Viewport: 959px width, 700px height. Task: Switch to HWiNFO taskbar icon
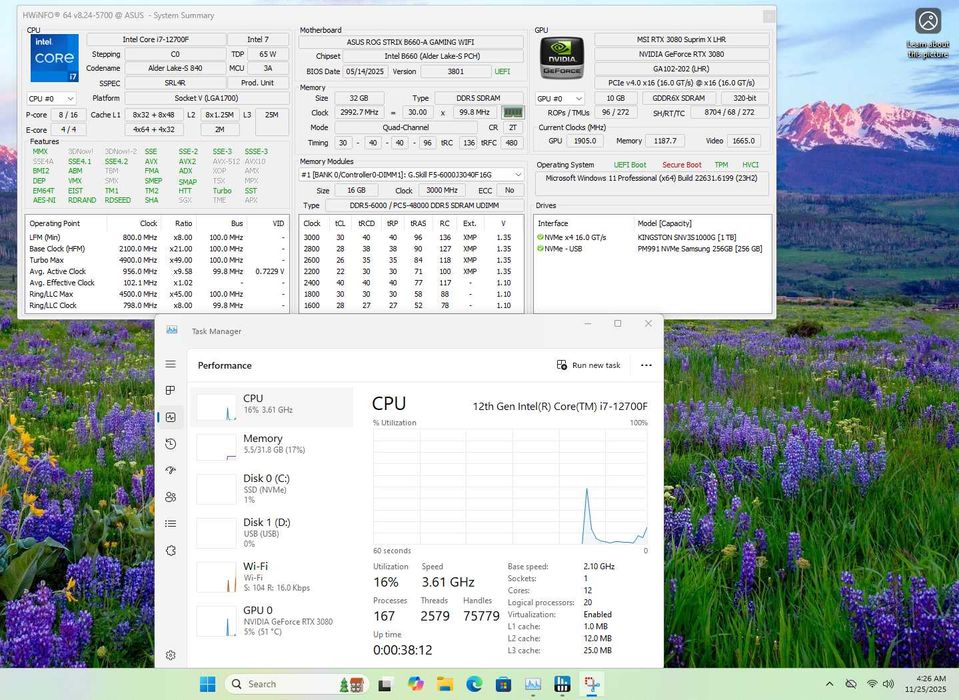562,684
